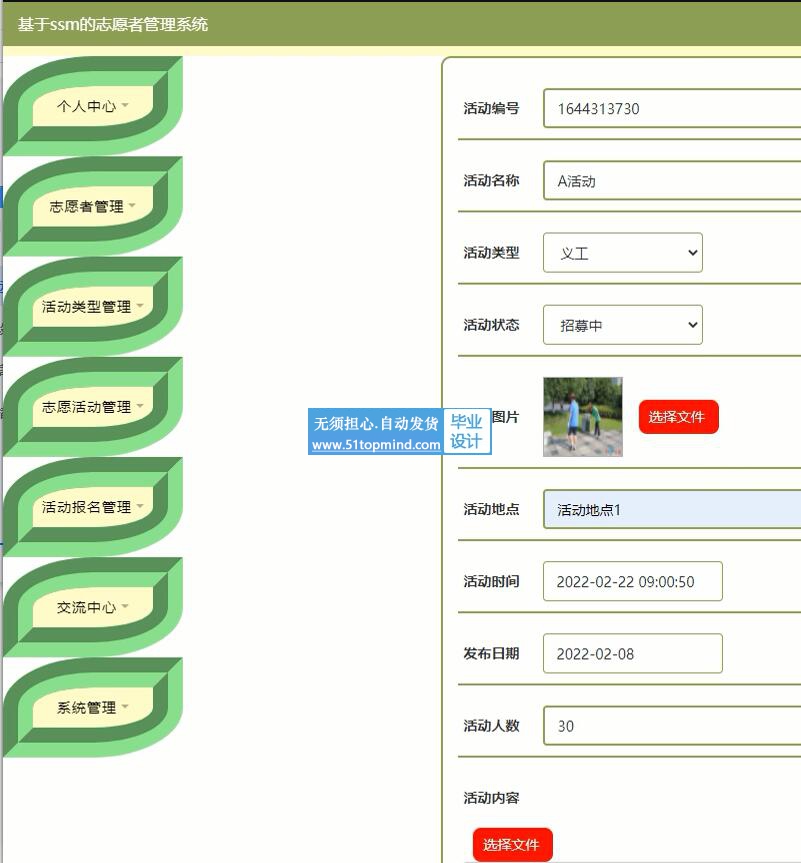
Task: Open the 活动状态 dropdown showing 招募中
Action: pyautogui.click(x=623, y=325)
